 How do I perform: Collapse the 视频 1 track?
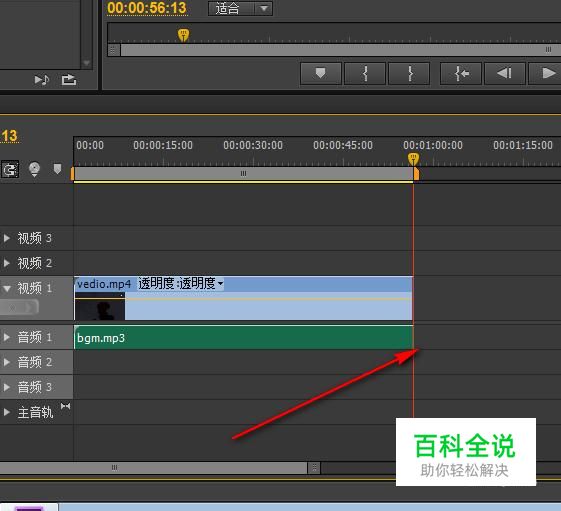[7, 288]
